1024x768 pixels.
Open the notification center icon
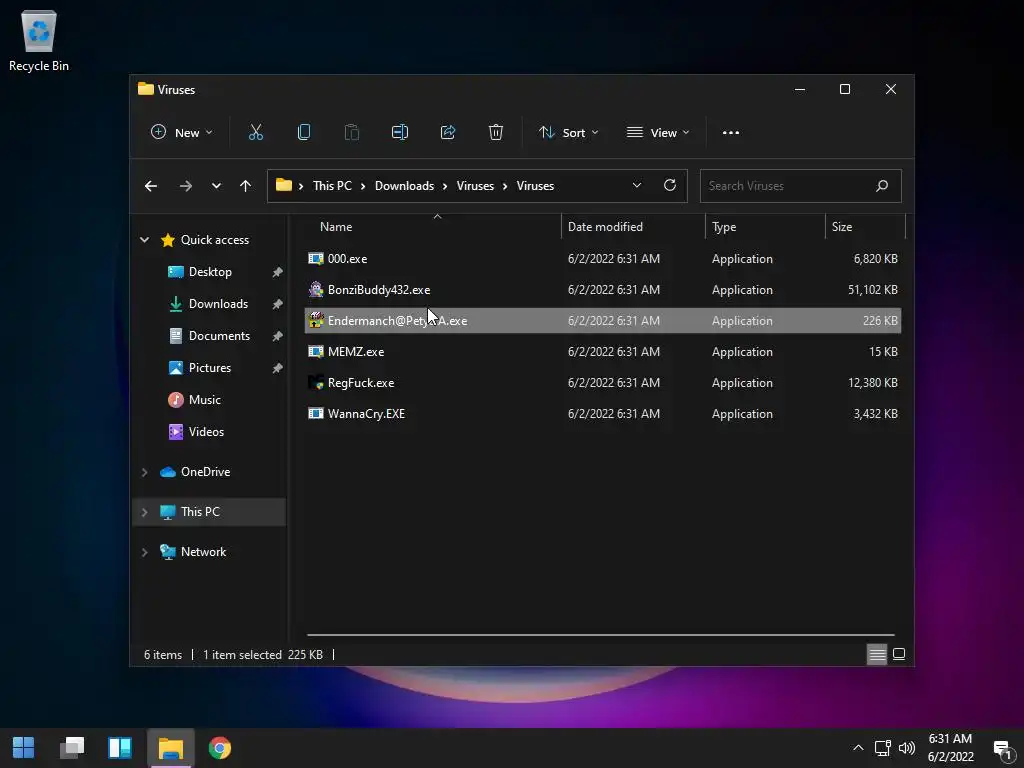[x=1002, y=749]
